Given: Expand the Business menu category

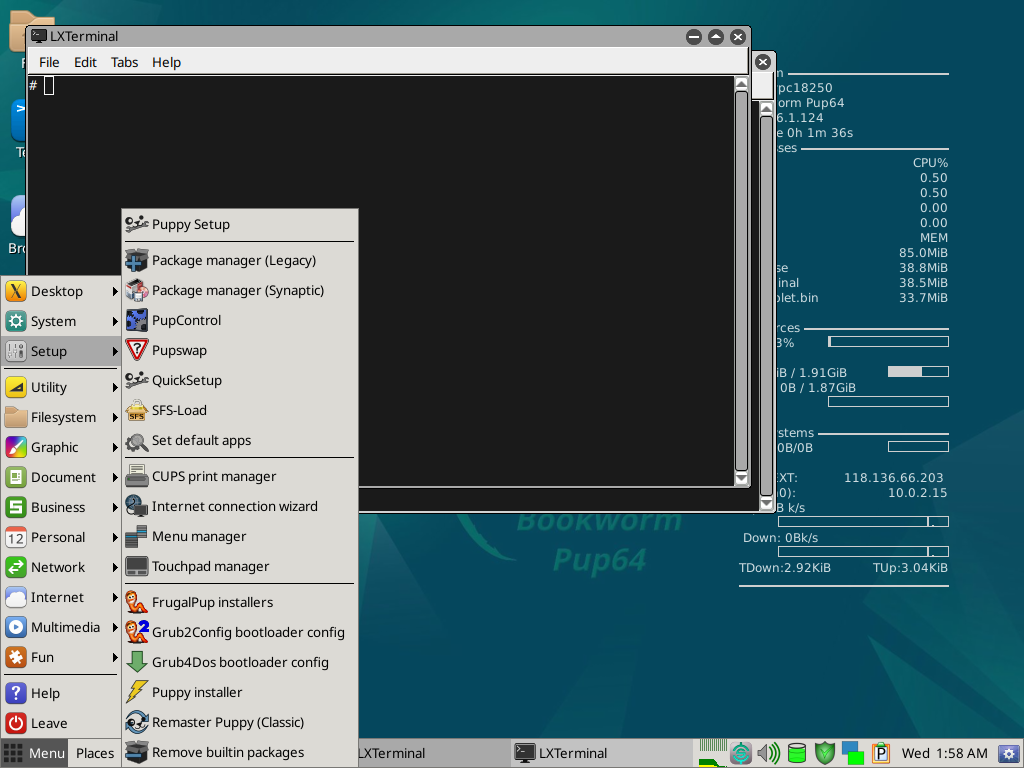Looking at the screenshot, I should (x=61, y=507).
